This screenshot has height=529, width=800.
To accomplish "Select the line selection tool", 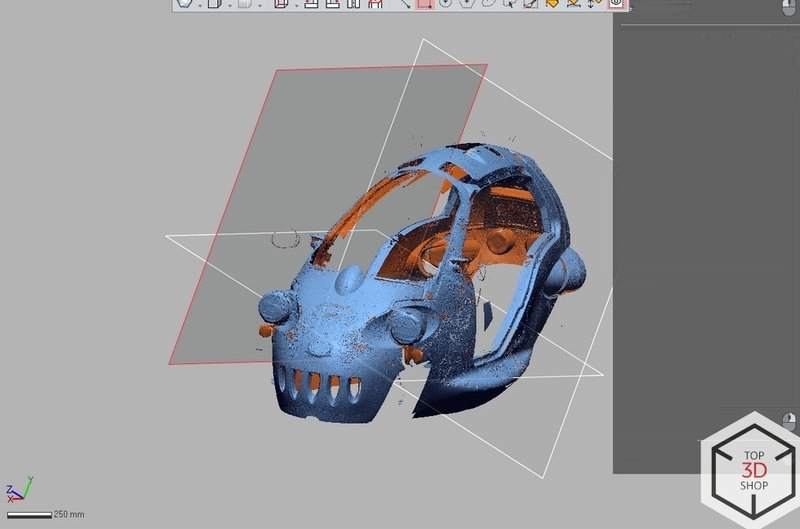I will point(405,3).
